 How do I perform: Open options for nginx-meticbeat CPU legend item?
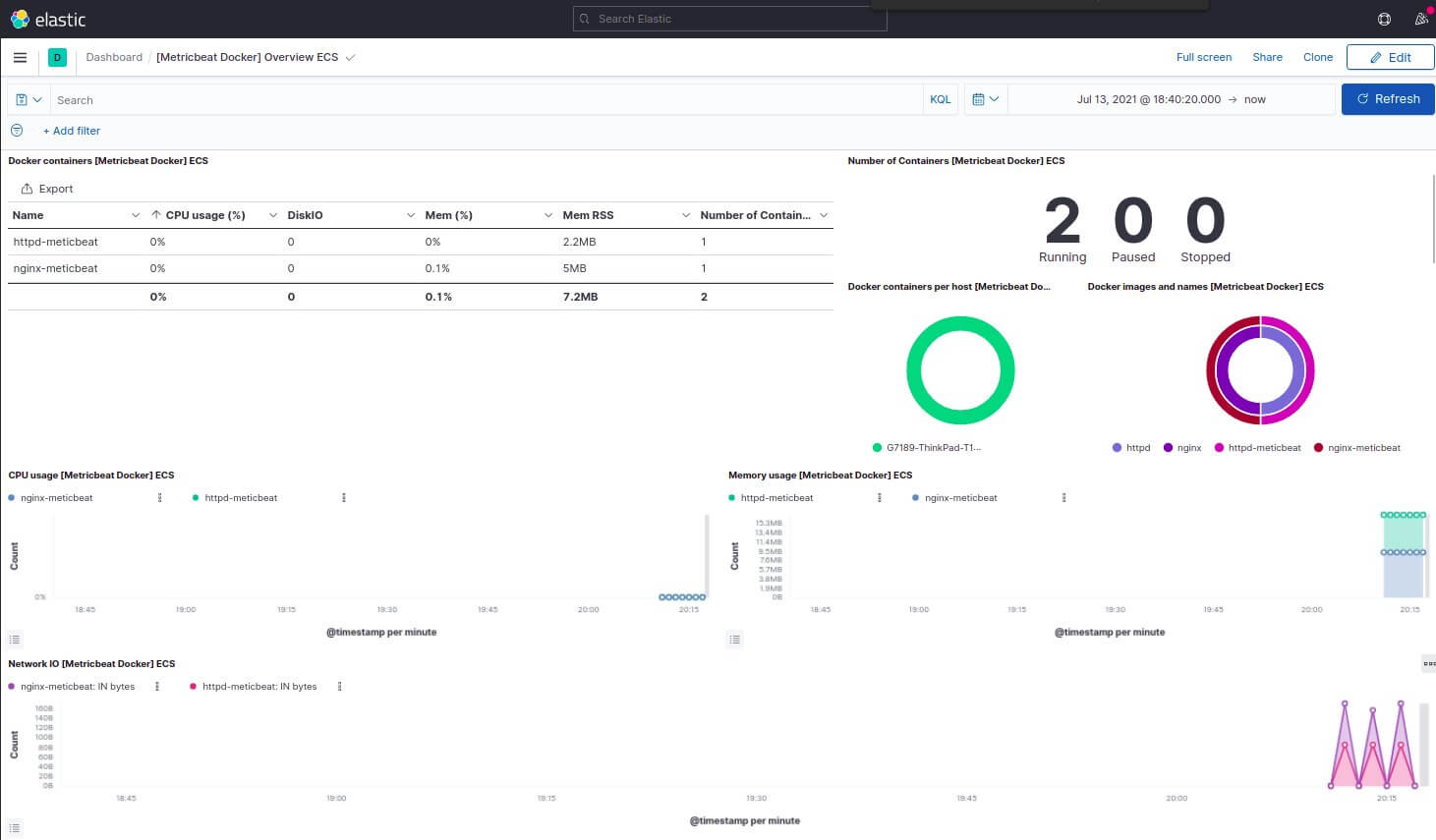click(x=160, y=498)
